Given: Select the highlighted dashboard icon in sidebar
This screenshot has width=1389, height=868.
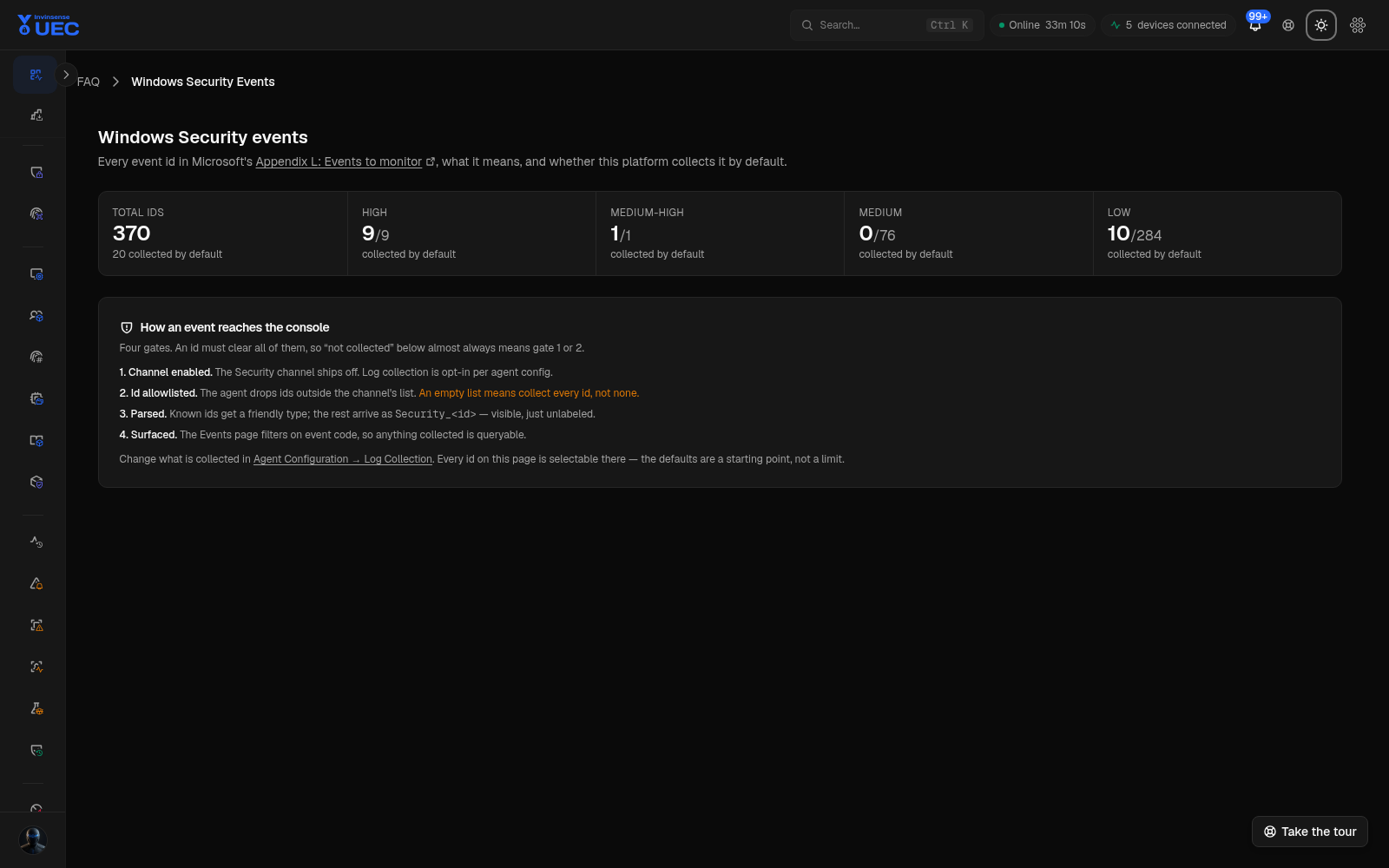Looking at the screenshot, I should click(x=36, y=75).
